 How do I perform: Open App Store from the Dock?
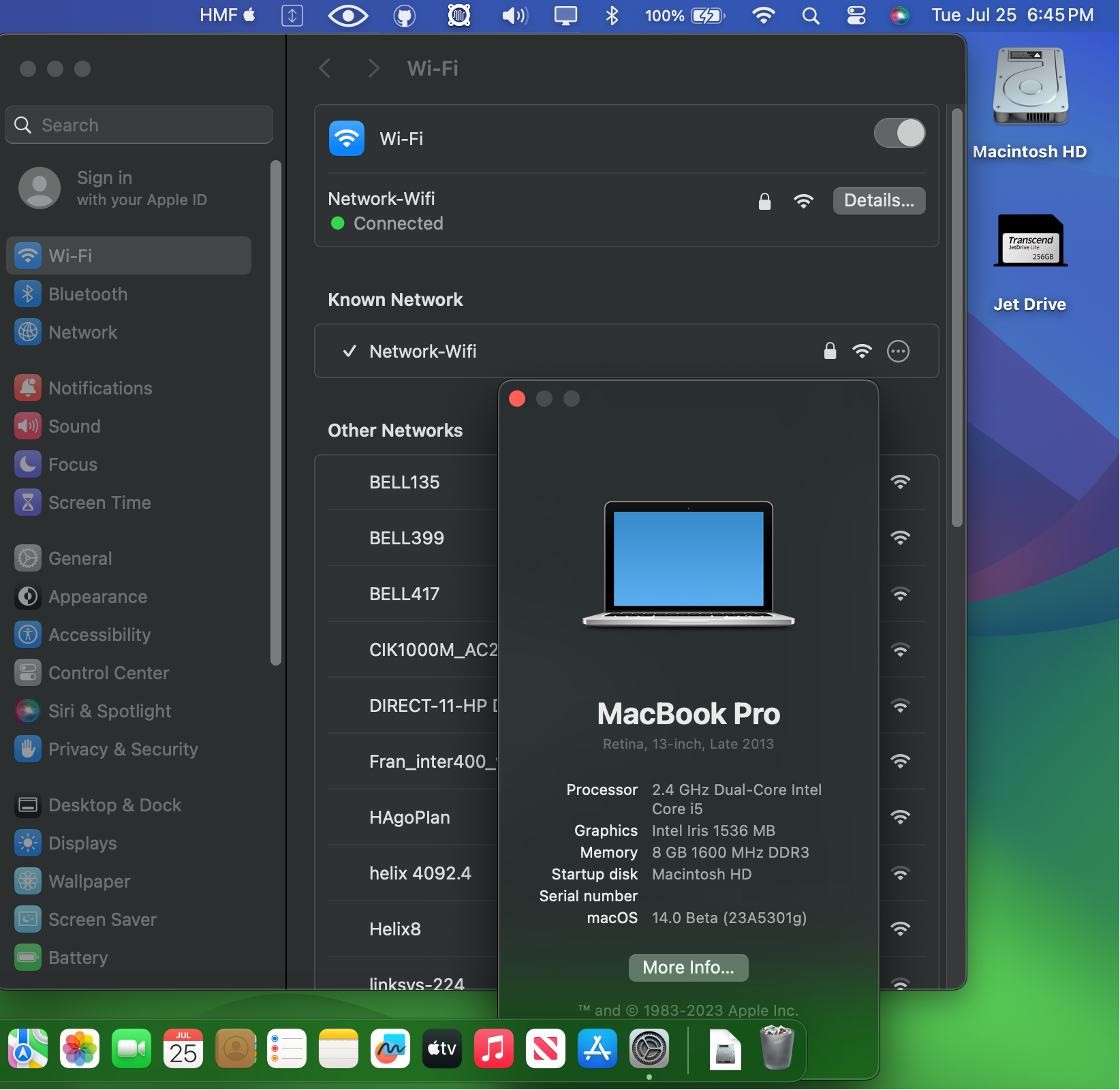point(597,1048)
